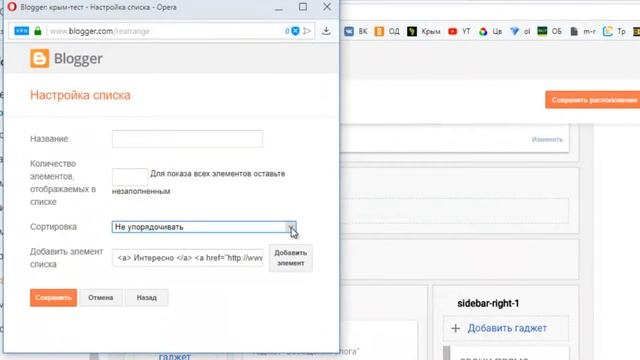The height and width of the screenshot is (360, 640).
Task: Click the Отмена button
Action: 101,298
